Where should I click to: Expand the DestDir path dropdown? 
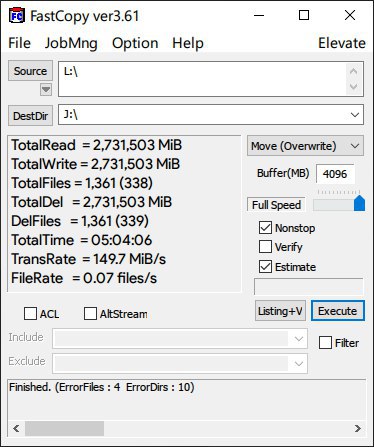click(x=355, y=115)
